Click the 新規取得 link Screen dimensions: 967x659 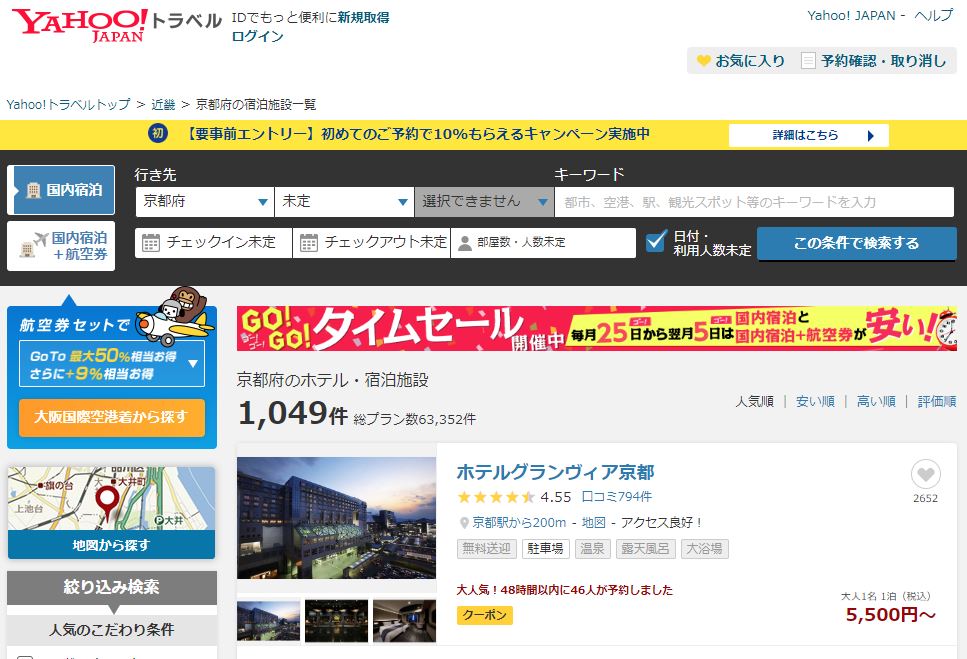(x=363, y=17)
